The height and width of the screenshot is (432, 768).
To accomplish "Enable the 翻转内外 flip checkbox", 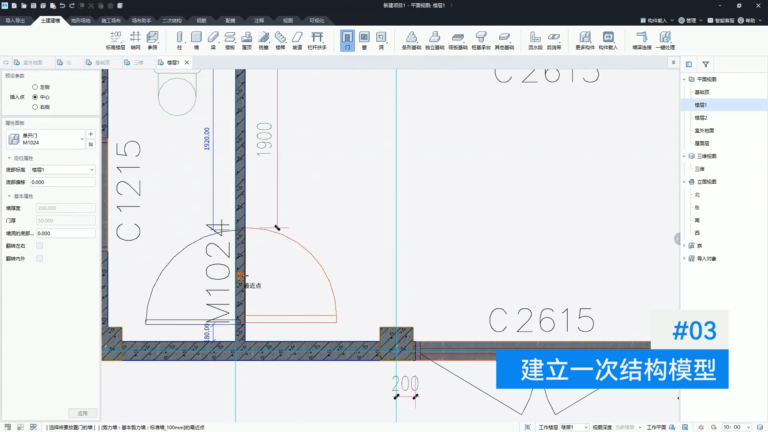I will pos(40,258).
